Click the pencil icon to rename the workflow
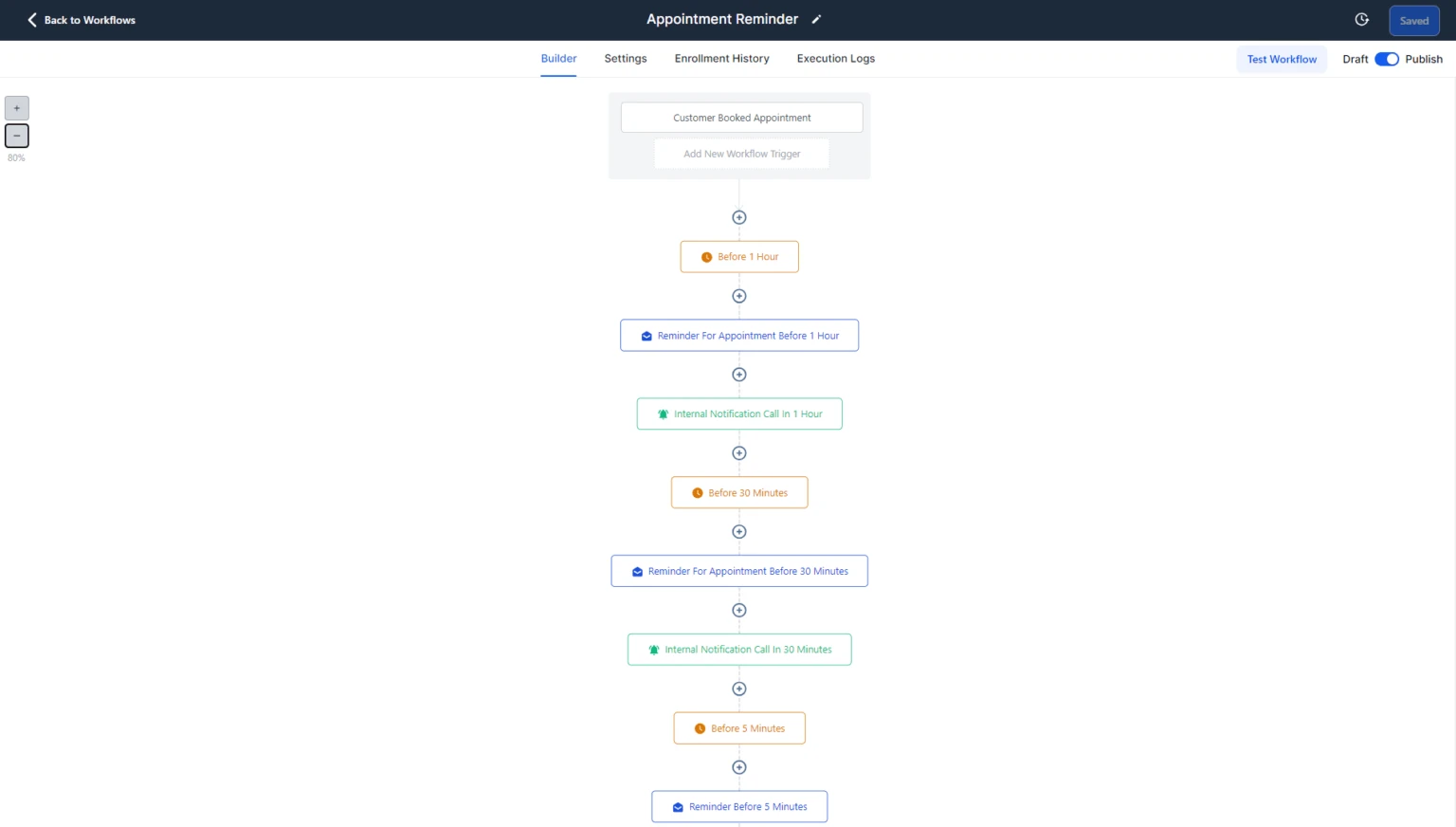Image resolution: width=1456 pixels, height=827 pixels. pos(816,19)
